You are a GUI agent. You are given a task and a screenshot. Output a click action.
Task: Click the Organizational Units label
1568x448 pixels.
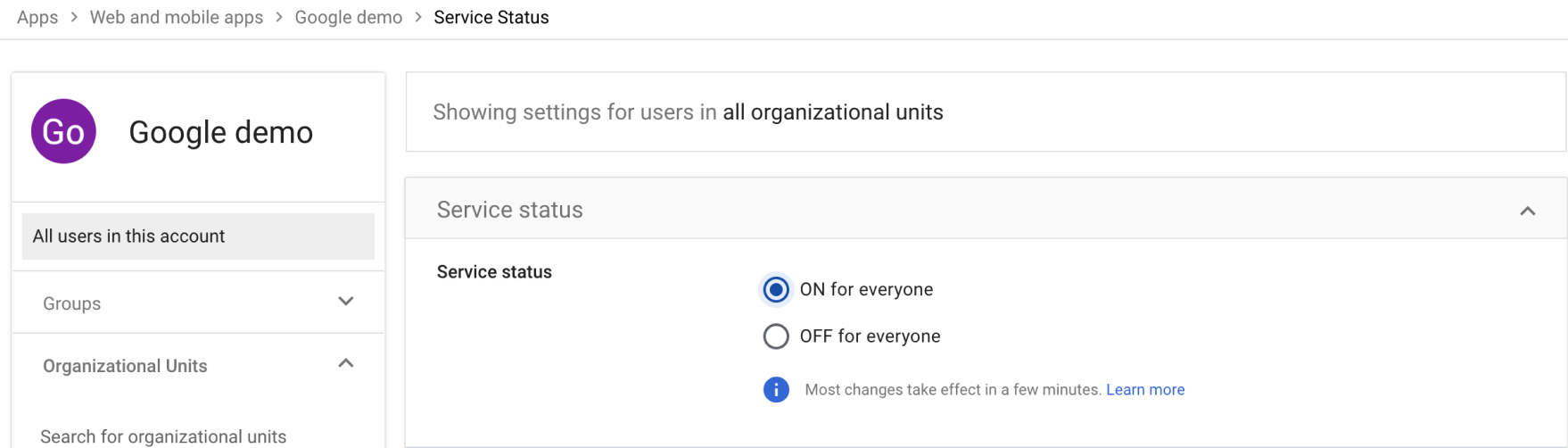click(x=125, y=366)
